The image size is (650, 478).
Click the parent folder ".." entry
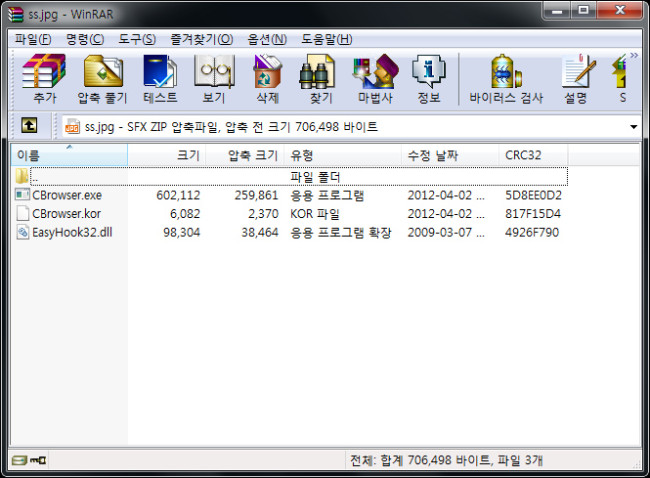(x=36, y=177)
